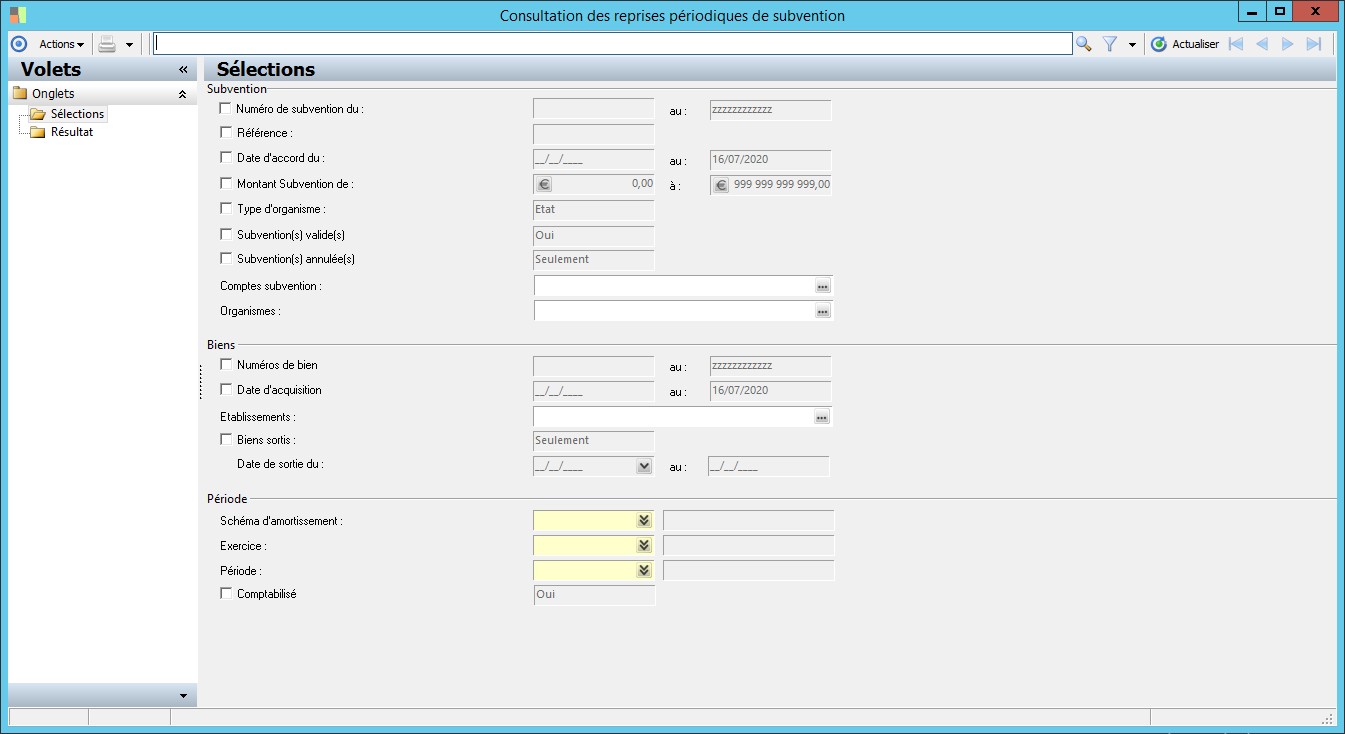Open the Volets panel bottom dropdown arrow
1345x734 pixels.
(x=183, y=696)
